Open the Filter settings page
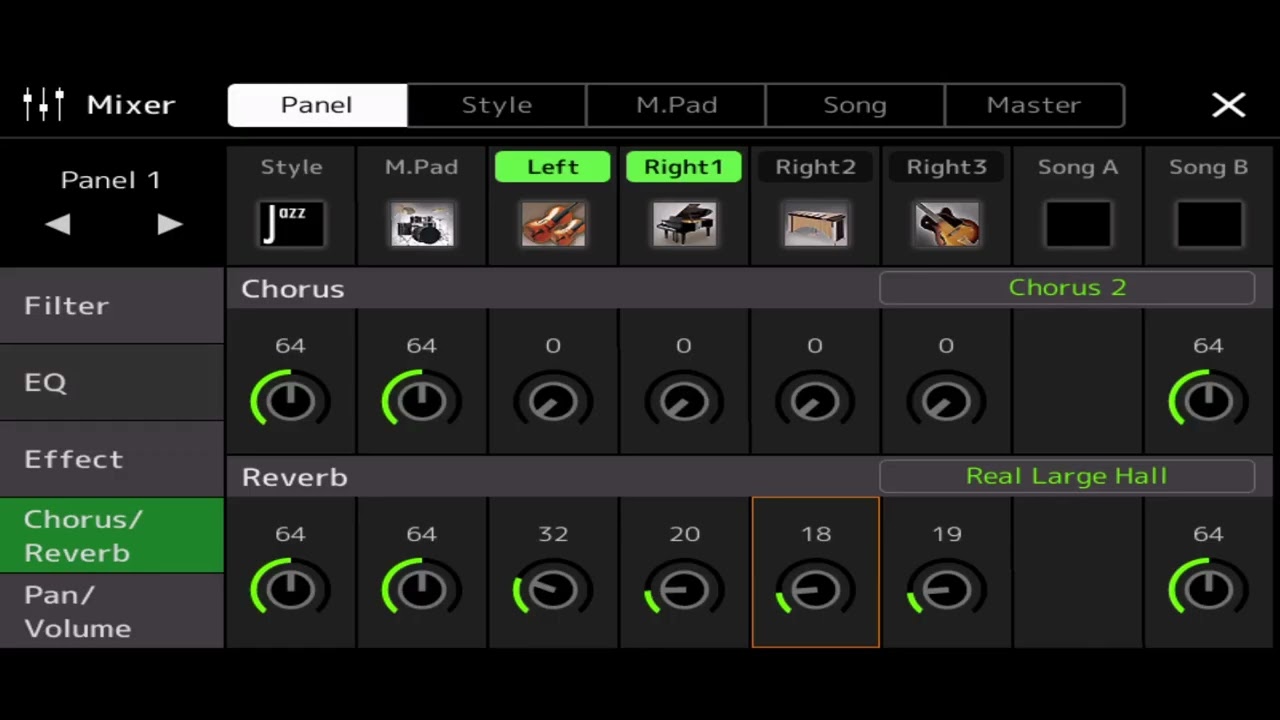The width and height of the screenshot is (1280, 720). (111, 305)
